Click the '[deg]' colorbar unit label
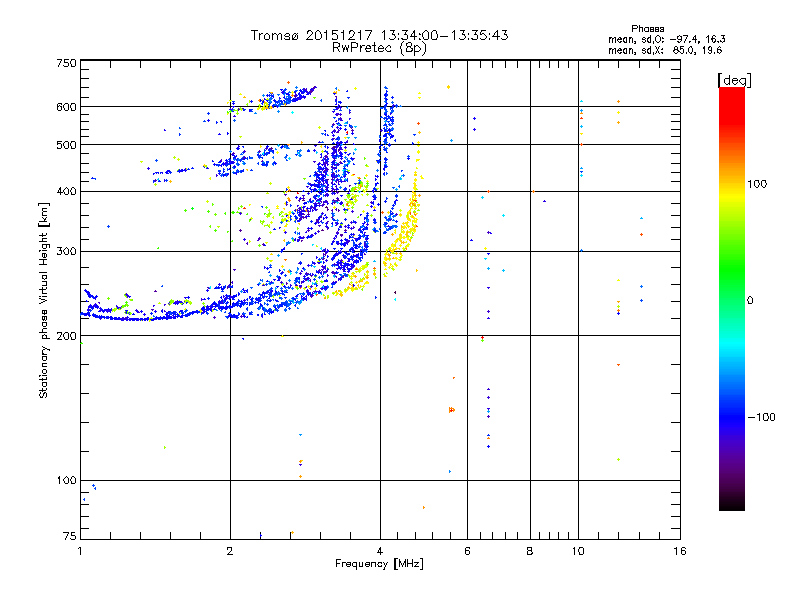The width and height of the screenshot is (800, 600). click(x=734, y=80)
